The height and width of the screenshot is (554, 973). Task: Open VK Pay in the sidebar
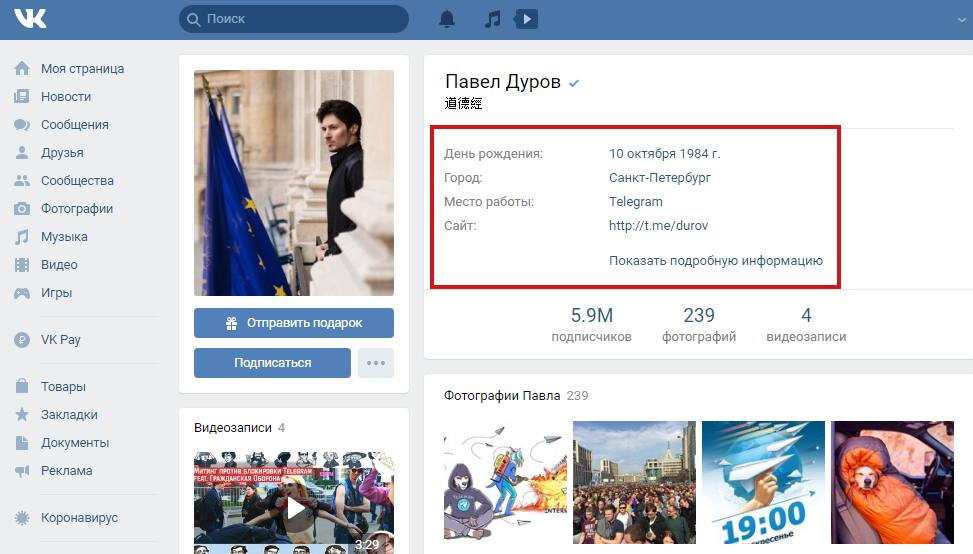[x=61, y=339]
